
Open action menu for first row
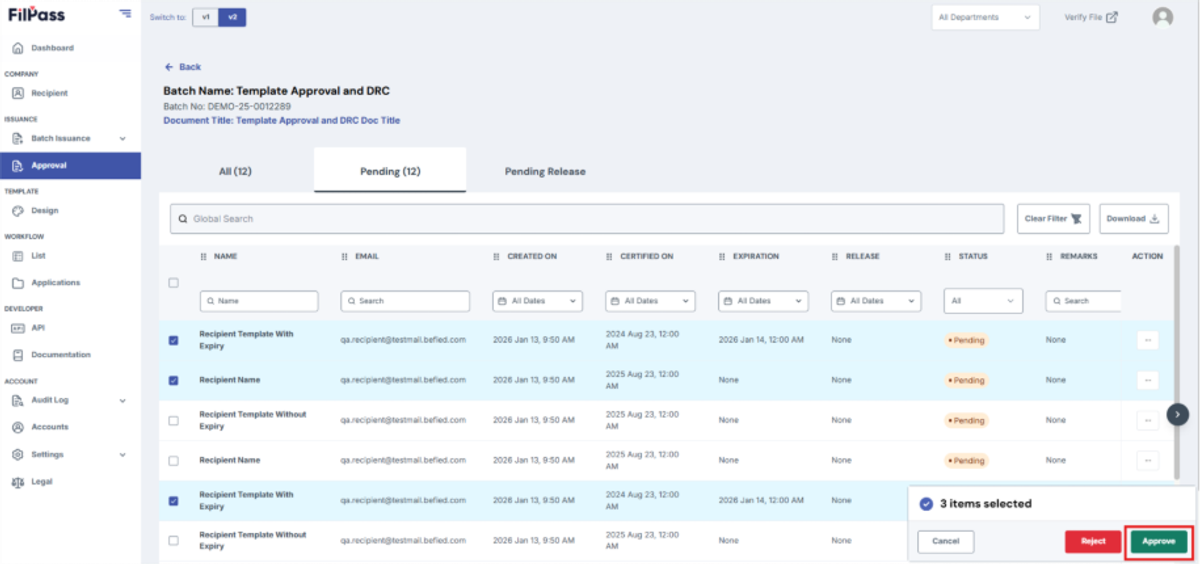tap(1147, 340)
